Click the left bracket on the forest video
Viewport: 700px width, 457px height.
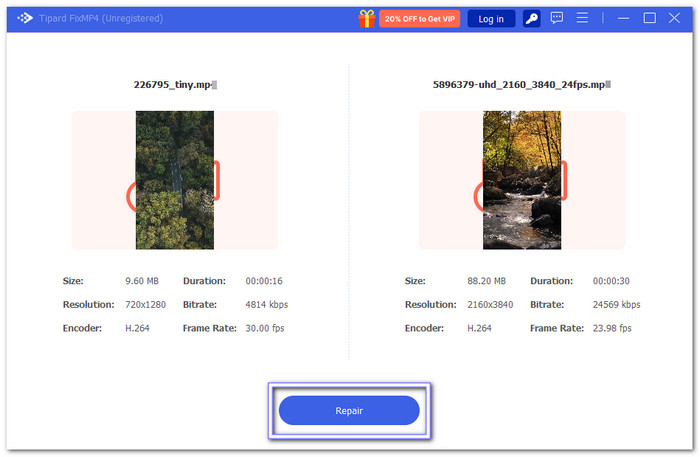(130, 196)
